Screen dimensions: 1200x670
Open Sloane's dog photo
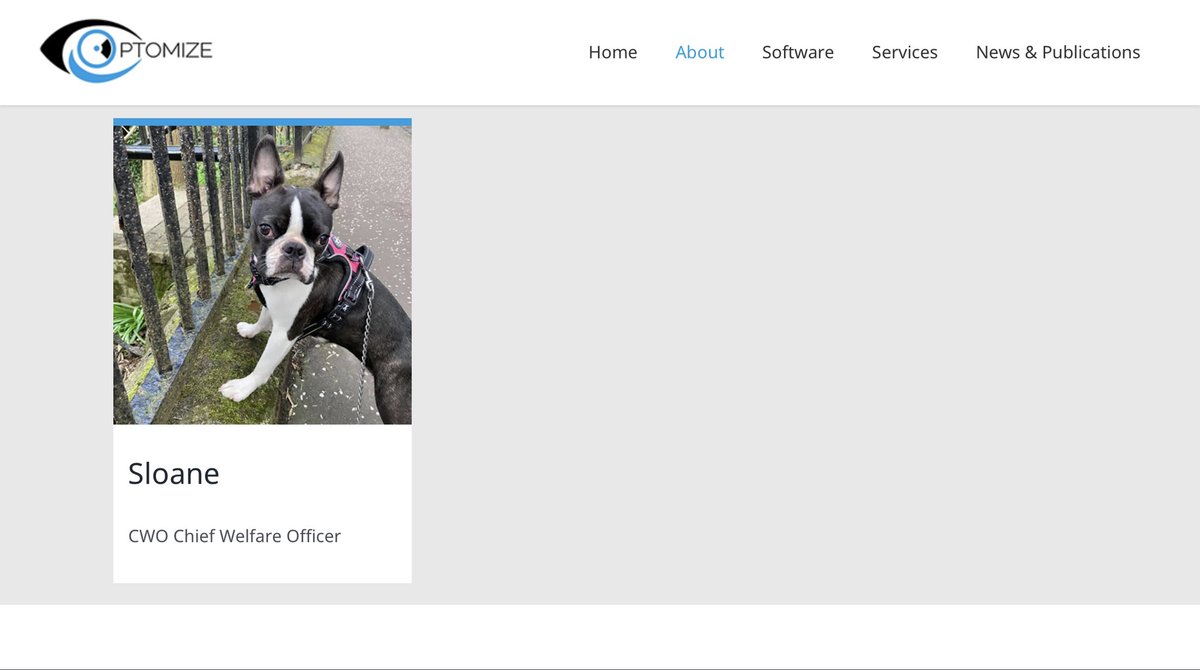click(x=262, y=275)
